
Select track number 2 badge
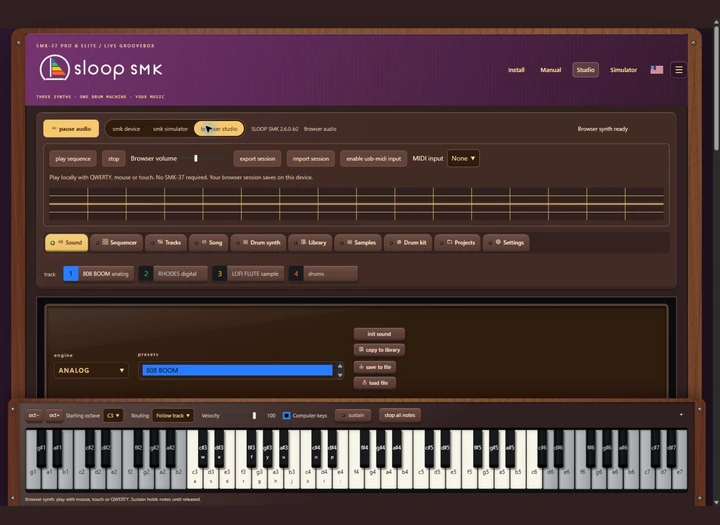coord(146,274)
